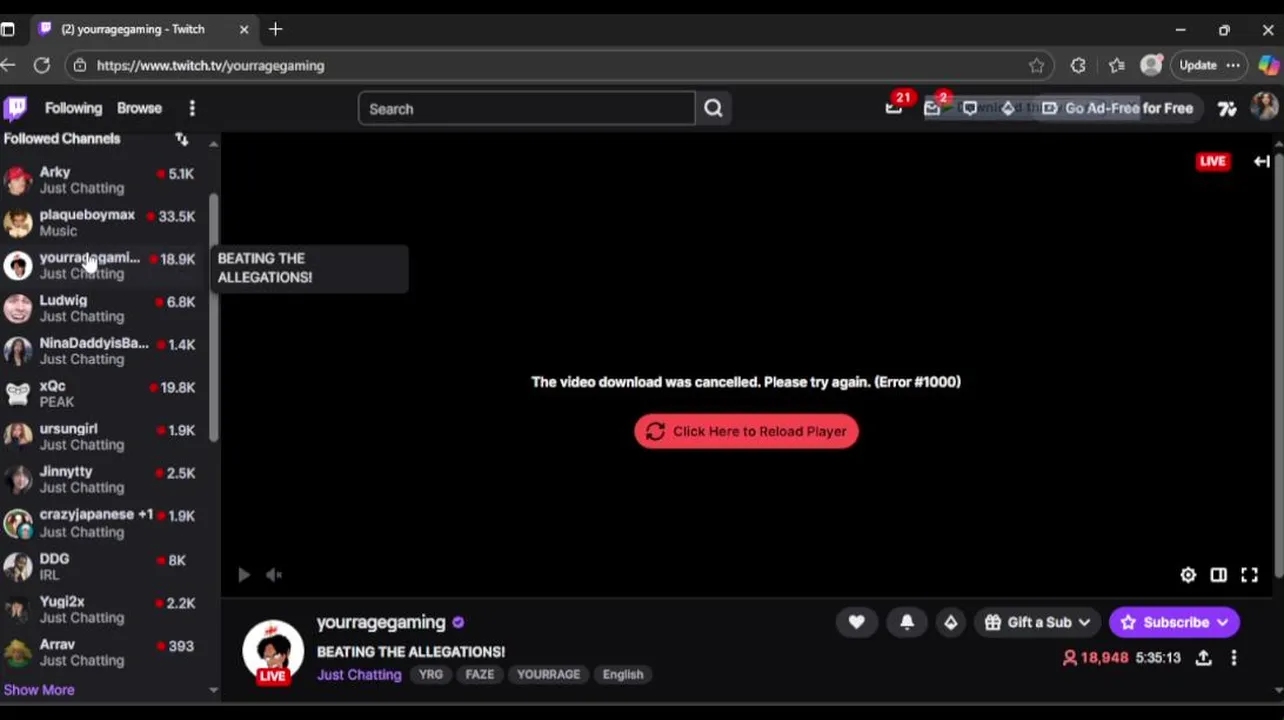Toggle theatre mode

coord(1218,575)
